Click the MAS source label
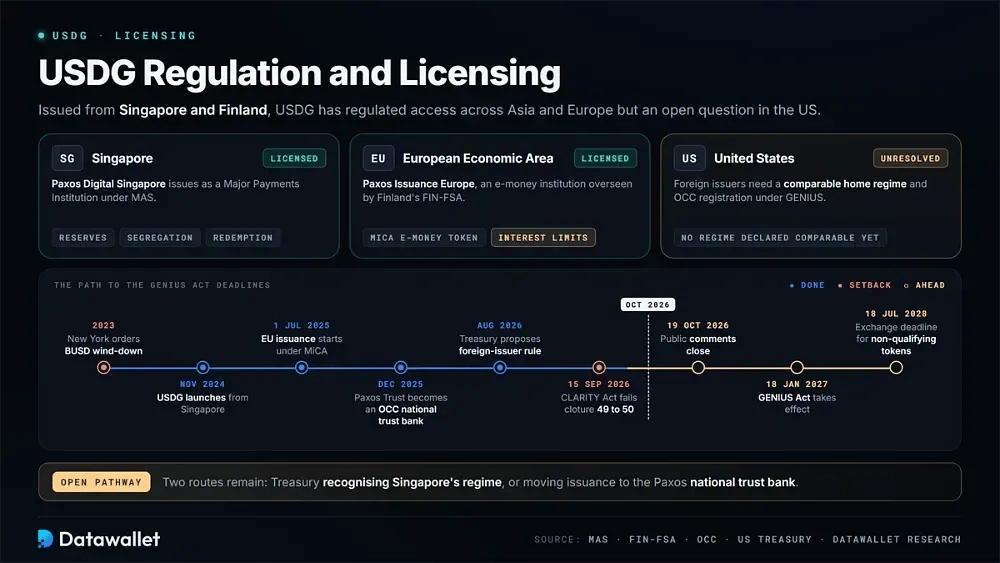The height and width of the screenshot is (563, 1000). (x=598, y=539)
